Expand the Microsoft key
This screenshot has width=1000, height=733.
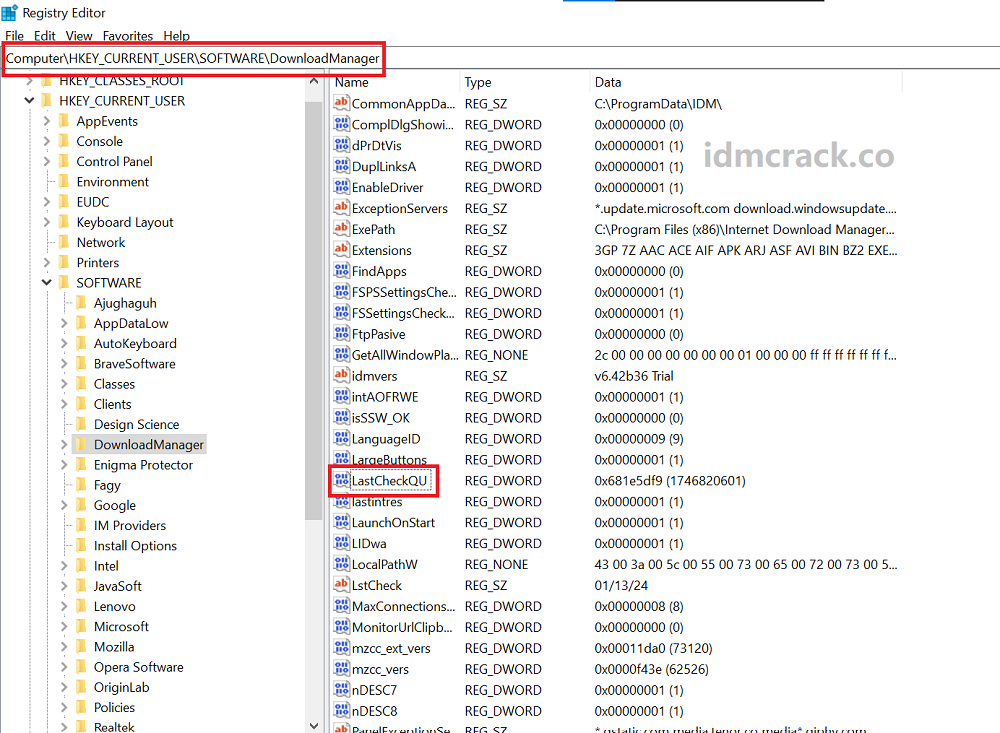64,626
